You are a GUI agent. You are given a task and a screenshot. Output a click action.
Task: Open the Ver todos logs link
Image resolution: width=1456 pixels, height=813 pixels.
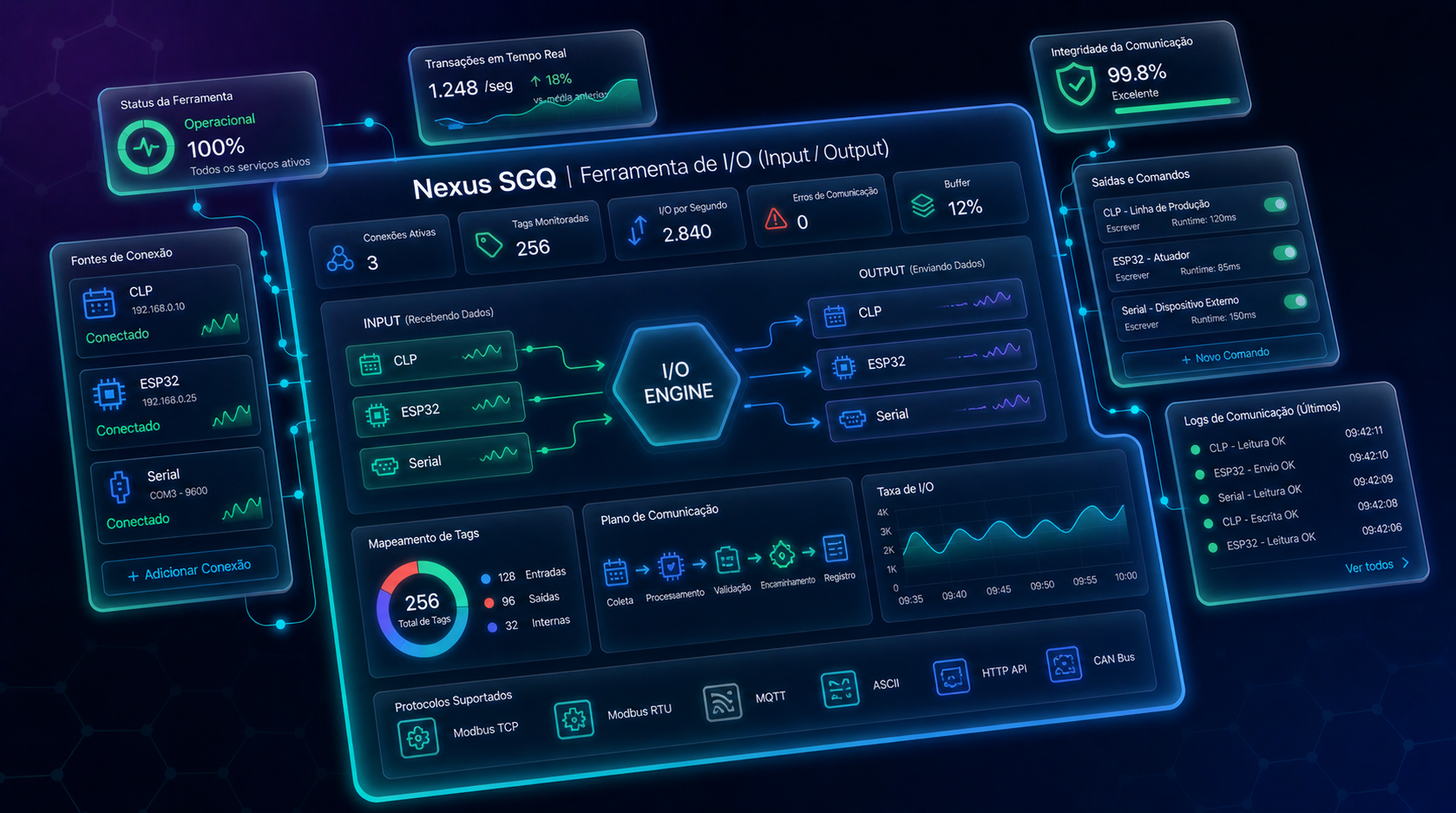pyautogui.click(x=1369, y=567)
